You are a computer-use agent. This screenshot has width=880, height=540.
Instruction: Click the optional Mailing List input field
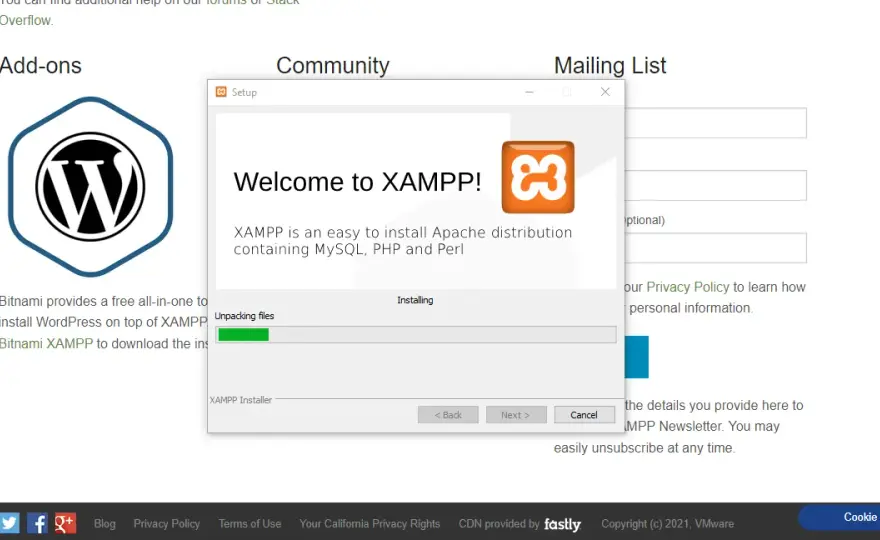click(716, 248)
